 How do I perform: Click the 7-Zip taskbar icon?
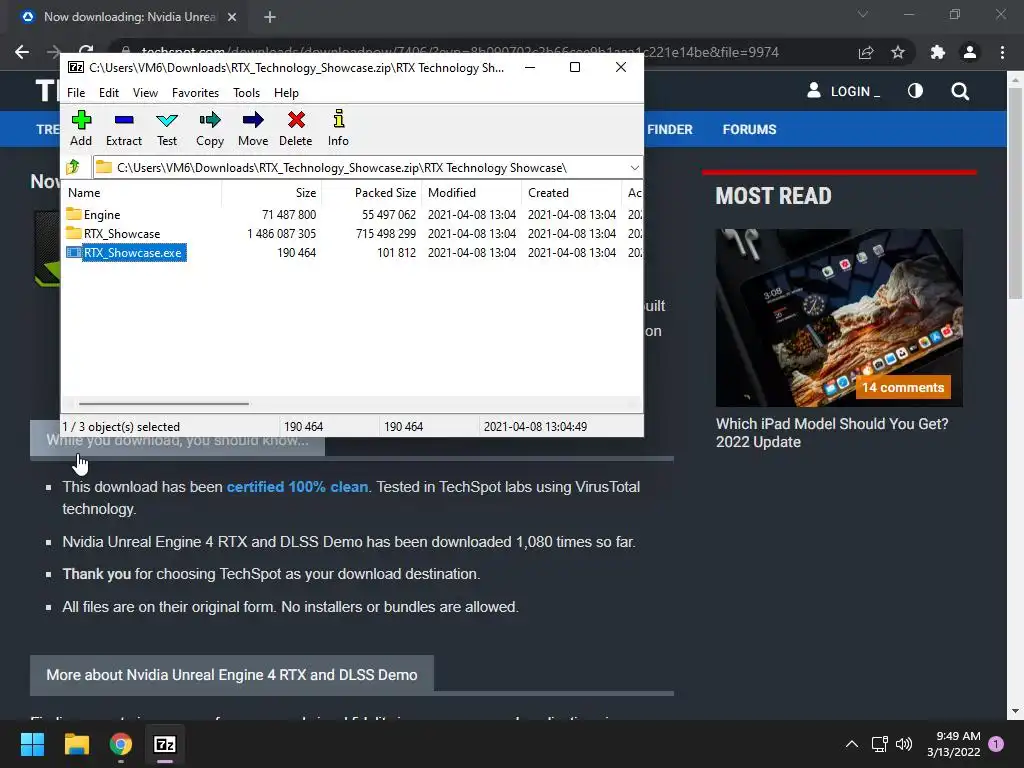click(165, 744)
